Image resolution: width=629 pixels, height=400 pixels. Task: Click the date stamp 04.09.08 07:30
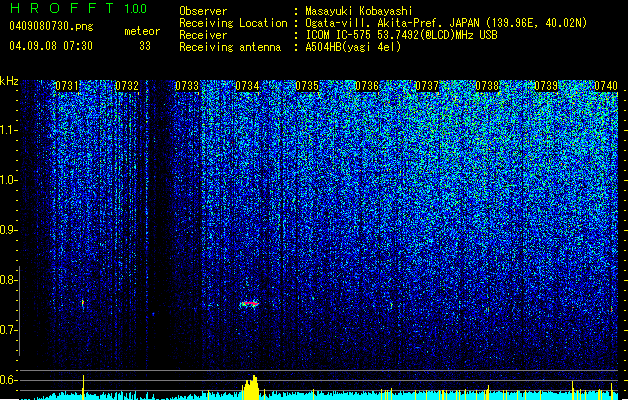51,46
